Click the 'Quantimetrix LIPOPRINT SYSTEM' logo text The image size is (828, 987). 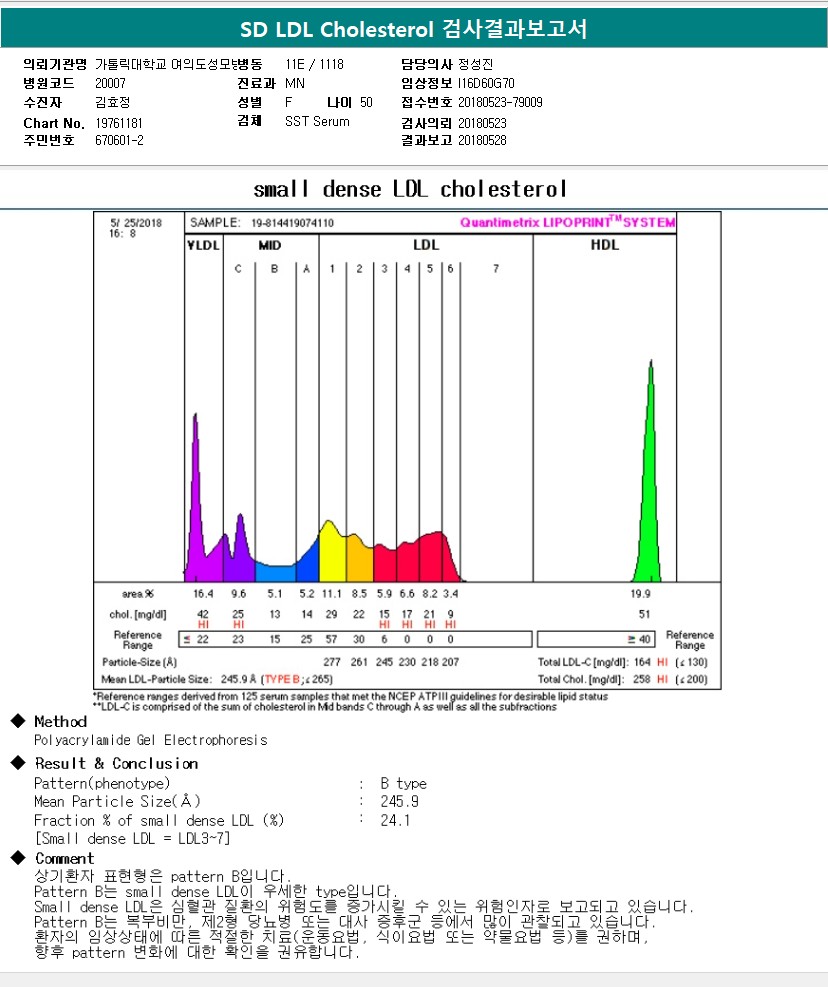point(567,222)
